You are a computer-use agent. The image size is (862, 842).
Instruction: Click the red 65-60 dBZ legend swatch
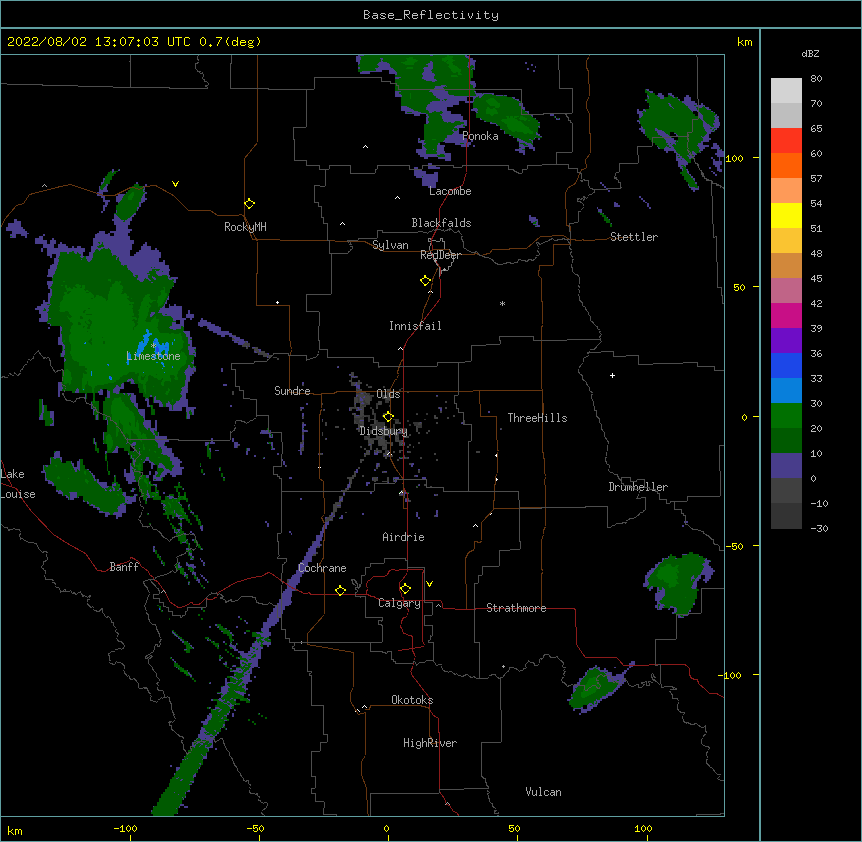[786, 141]
